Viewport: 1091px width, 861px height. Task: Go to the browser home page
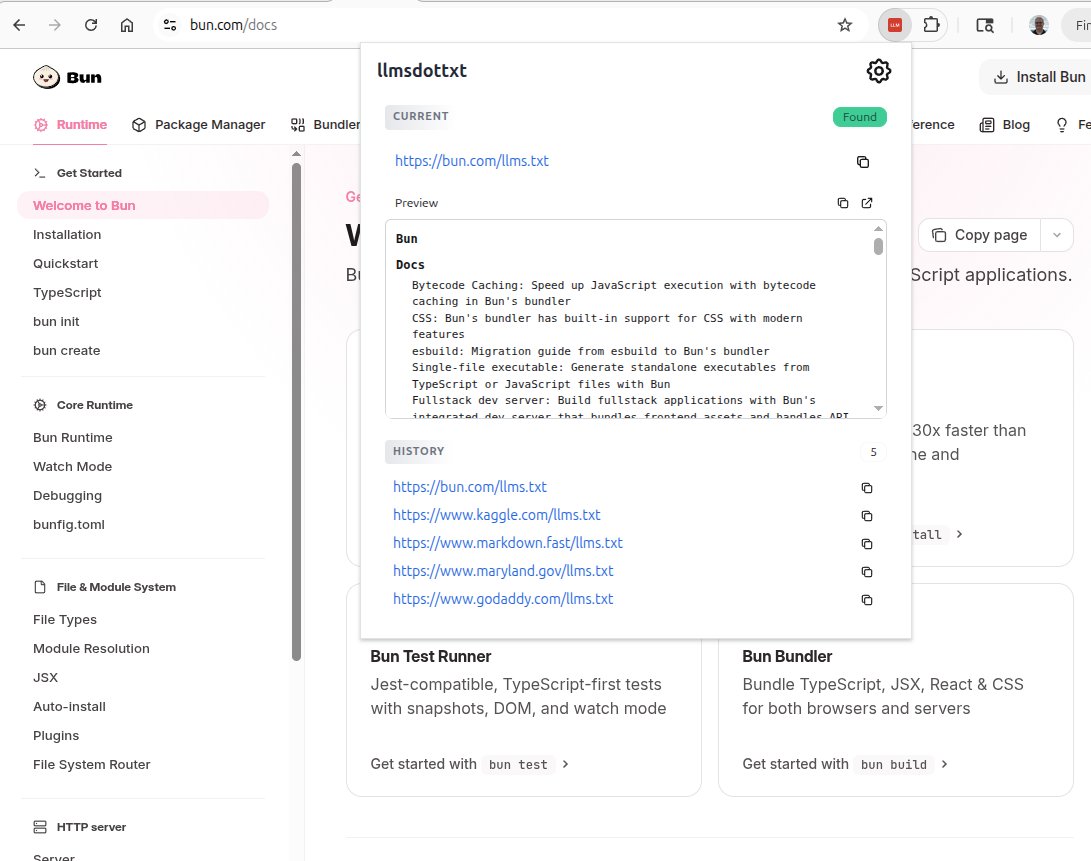[x=127, y=25]
